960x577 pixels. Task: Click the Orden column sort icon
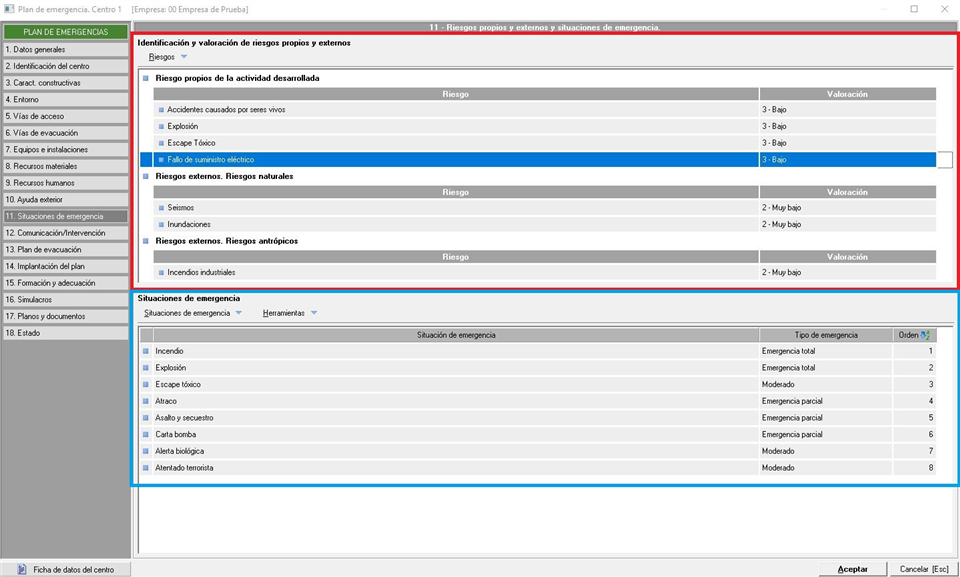925,335
